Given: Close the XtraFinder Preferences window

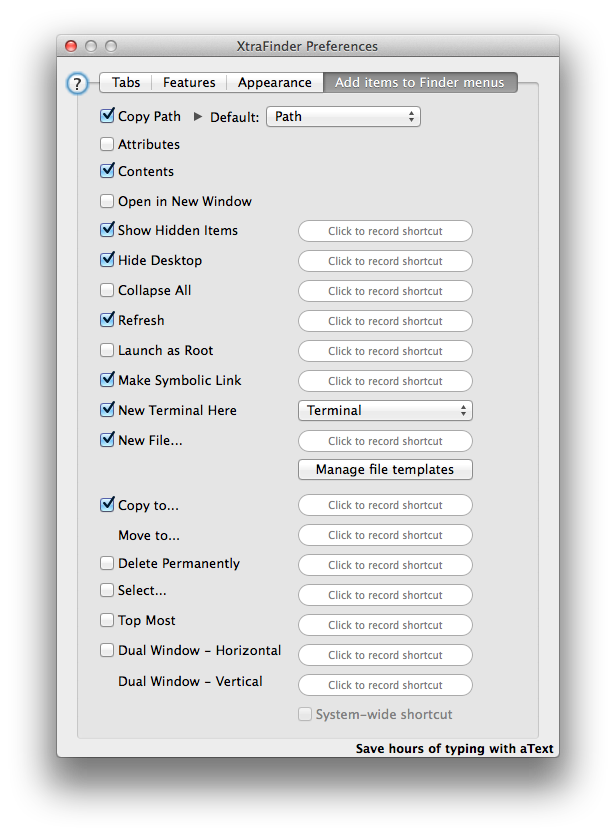Looking at the screenshot, I should coord(71,46).
